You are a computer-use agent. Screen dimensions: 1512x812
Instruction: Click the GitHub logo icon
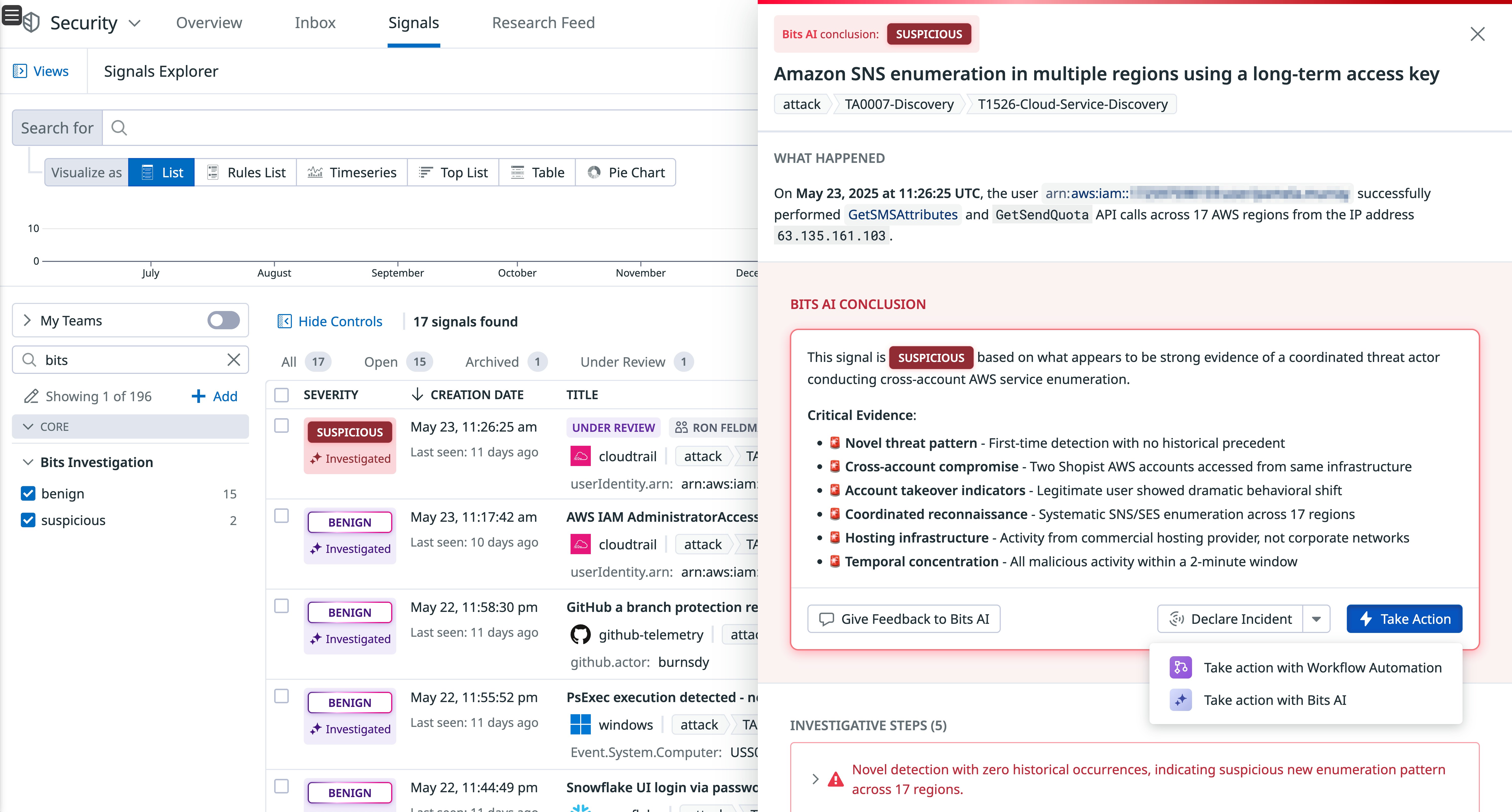pyautogui.click(x=580, y=634)
